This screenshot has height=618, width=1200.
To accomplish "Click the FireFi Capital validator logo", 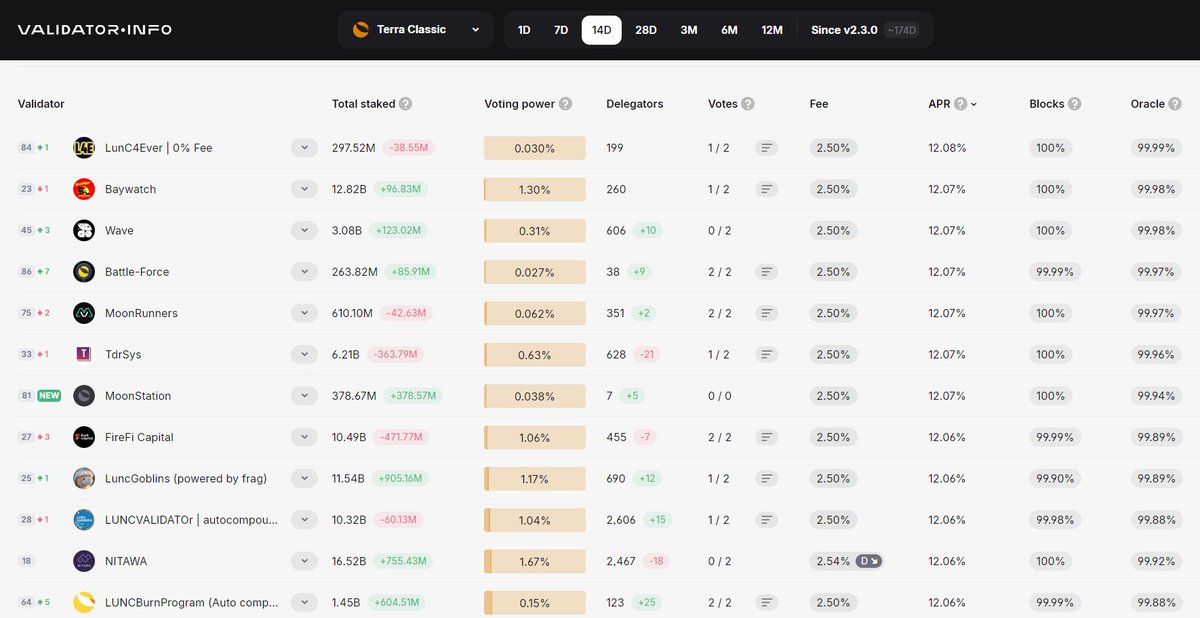I will pyautogui.click(x=84, y=437).
